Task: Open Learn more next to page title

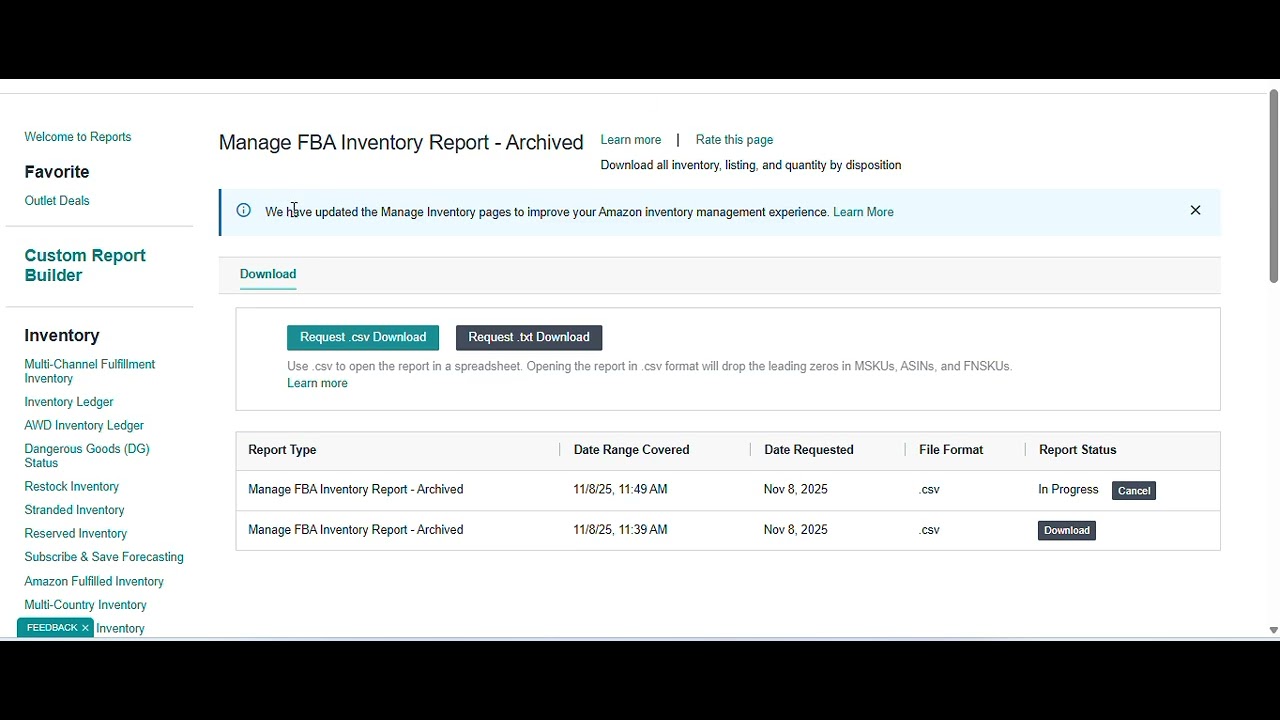Action: pos(631,140)
